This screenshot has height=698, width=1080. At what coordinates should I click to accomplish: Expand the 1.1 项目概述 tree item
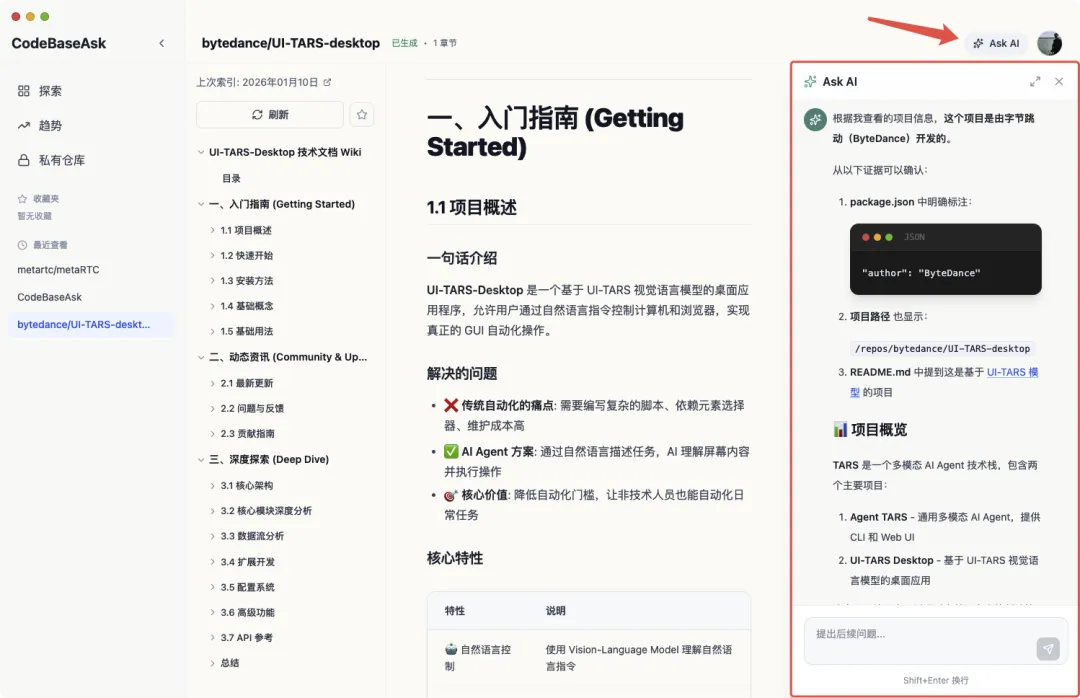tap(212, 230)
